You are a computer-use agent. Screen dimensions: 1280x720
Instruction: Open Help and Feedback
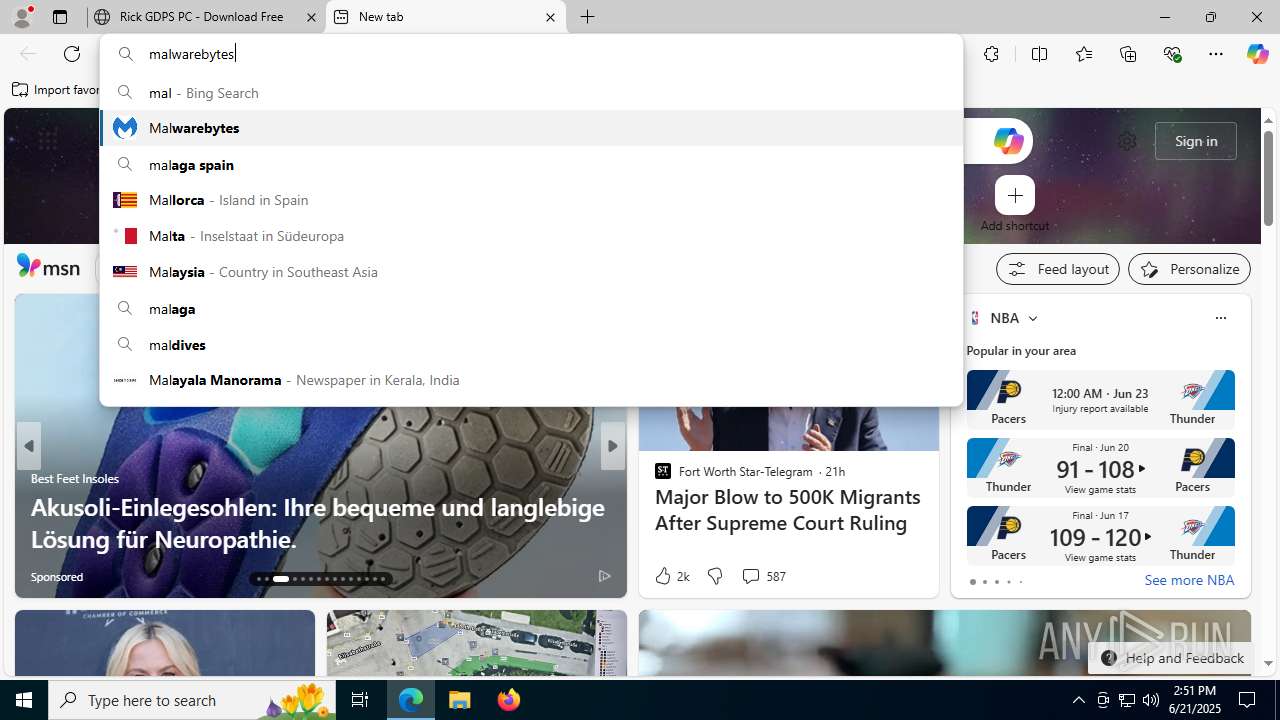pos(1172,658)
